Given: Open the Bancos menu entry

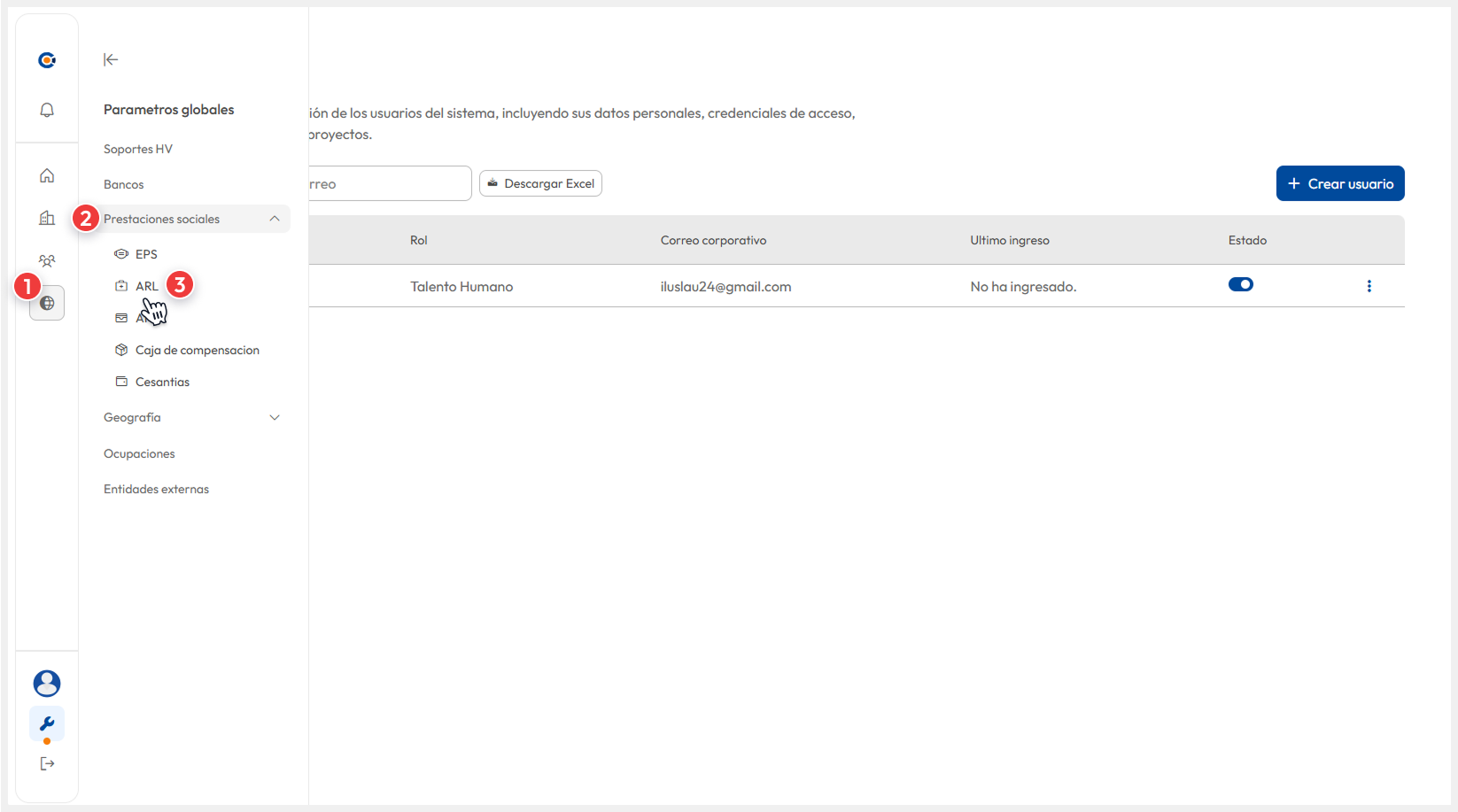Looking at the screenshot, I should point(124,184).
